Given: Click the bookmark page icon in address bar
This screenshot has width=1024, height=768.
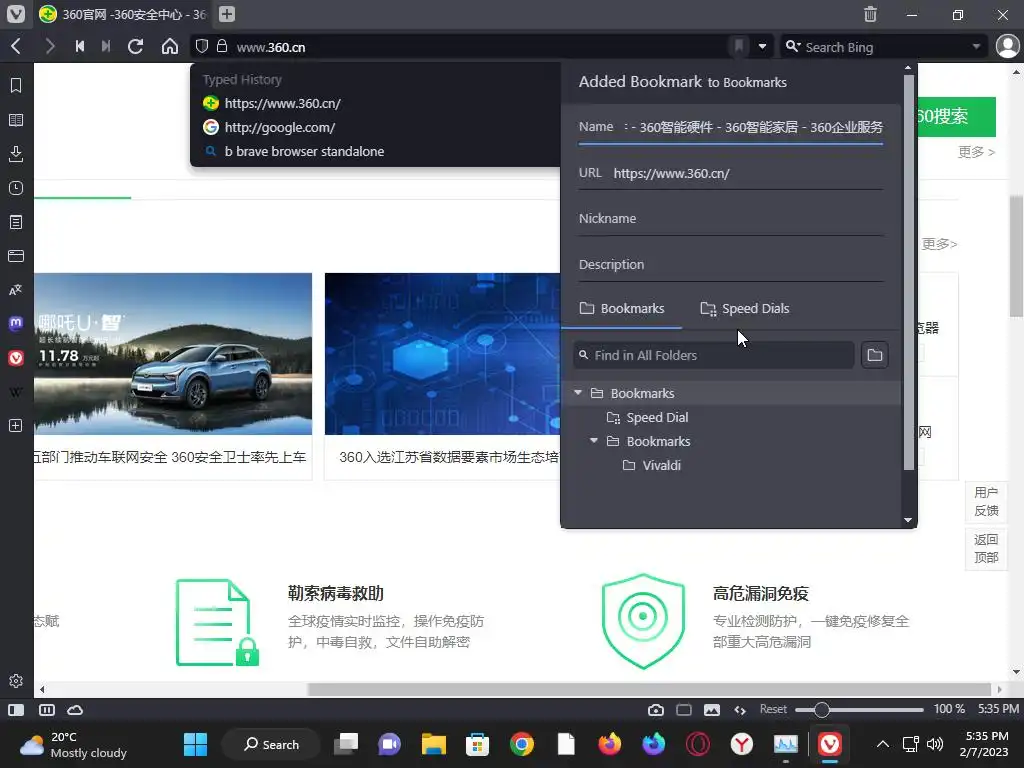Looking at the screenshot, I should [739, 46].
